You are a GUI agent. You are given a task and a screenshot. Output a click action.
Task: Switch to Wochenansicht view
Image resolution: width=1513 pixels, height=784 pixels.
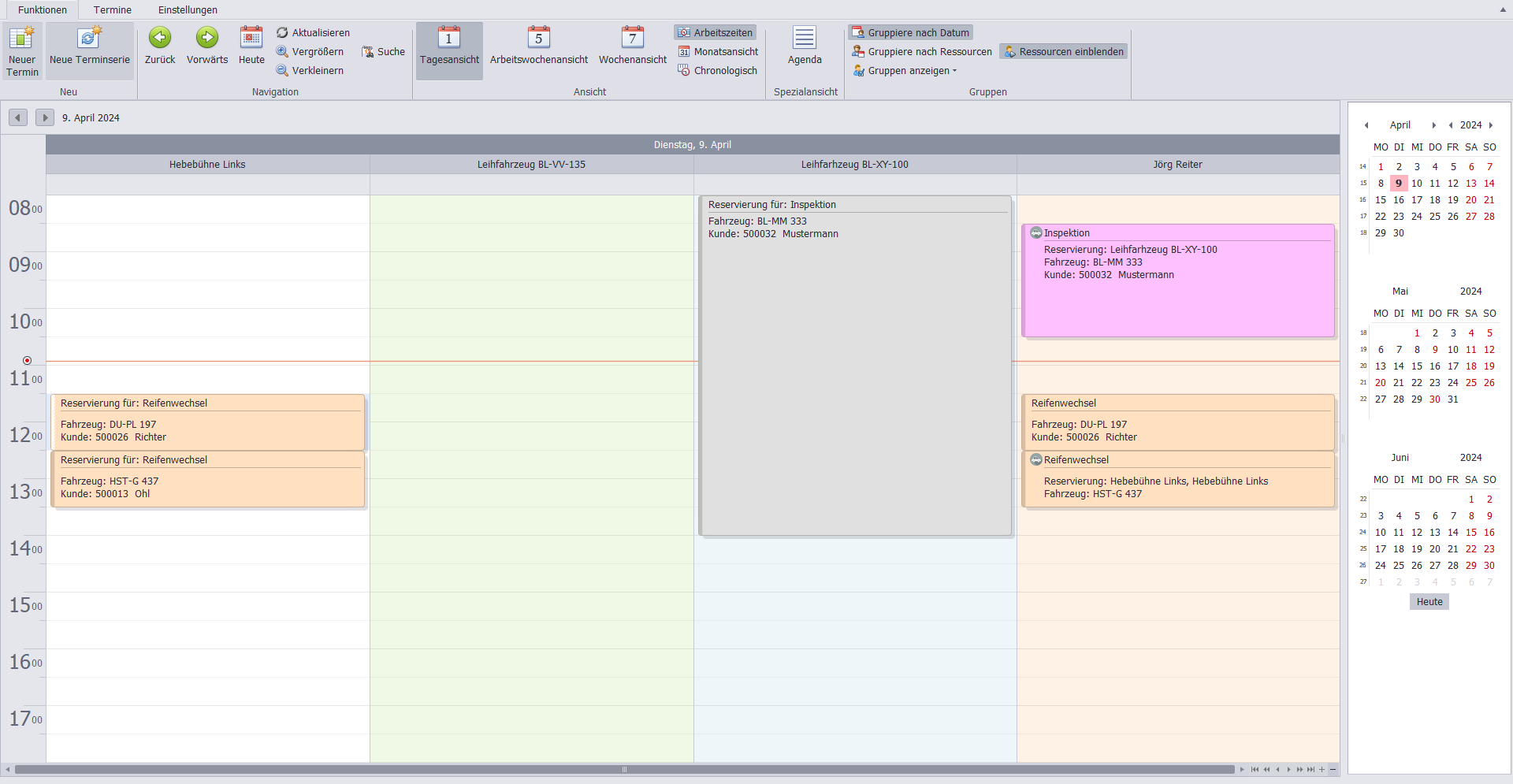(632, 39)
